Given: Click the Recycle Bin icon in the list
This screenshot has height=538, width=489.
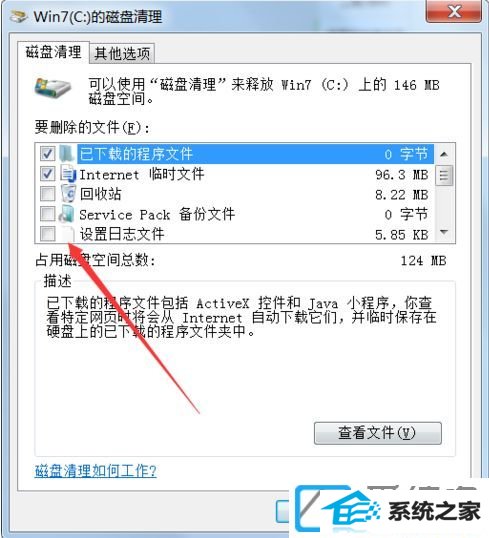Looking at the screenshot, I should coord(68,194).
